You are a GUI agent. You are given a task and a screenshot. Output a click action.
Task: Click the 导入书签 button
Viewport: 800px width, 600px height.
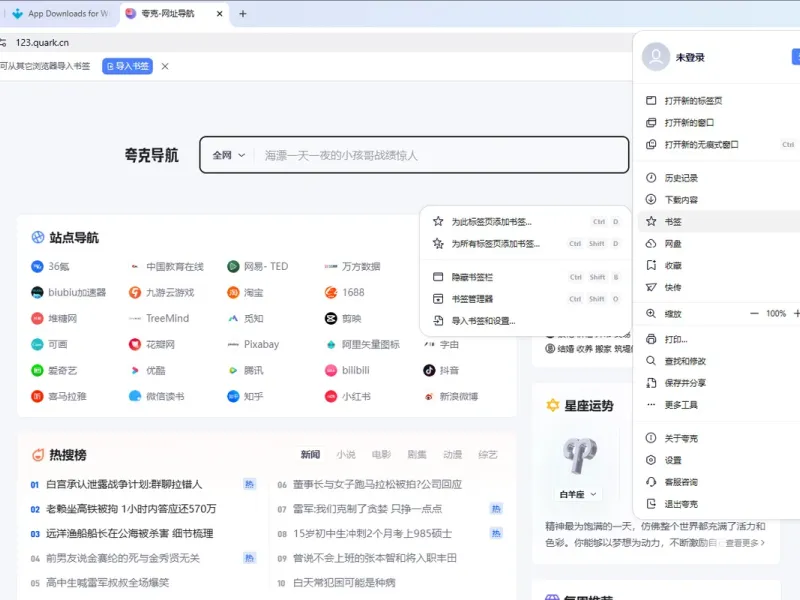click(128, 66)
